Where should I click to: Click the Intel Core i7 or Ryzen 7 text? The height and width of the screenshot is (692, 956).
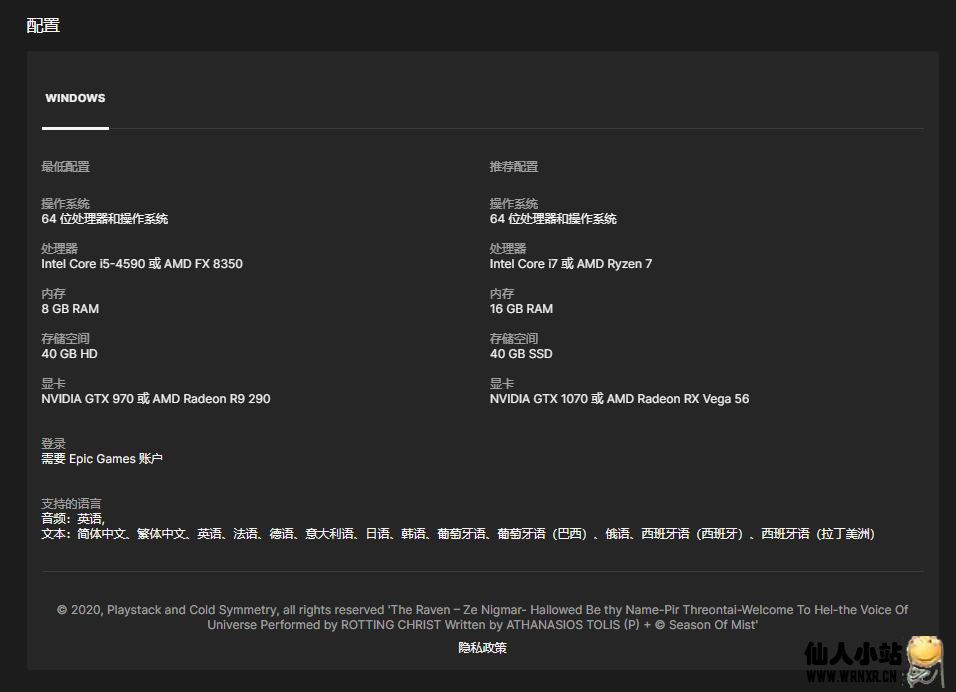570,264
